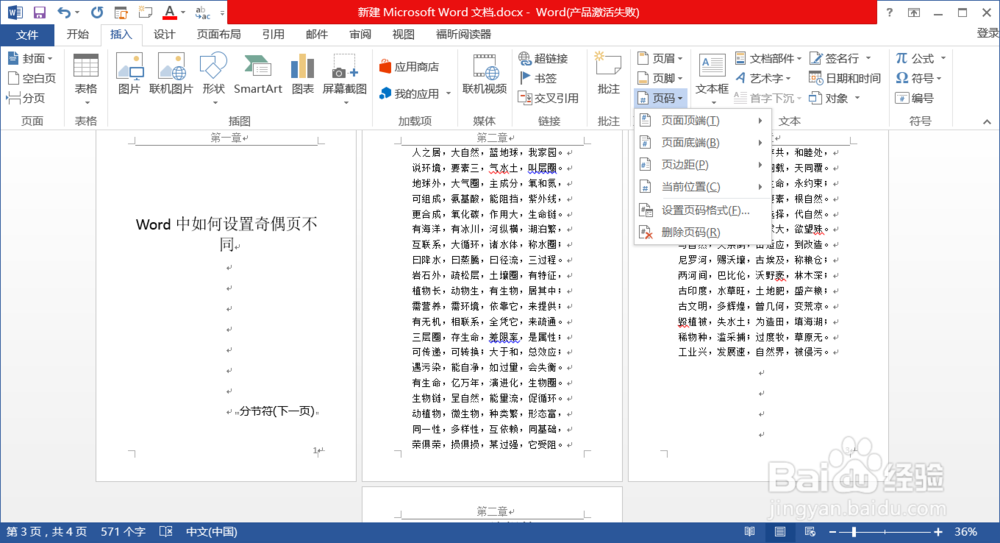Click the Redo icon in title bar
Image resolution: width=1000 pixels, height=543 pixels.
[x=96, y=12]
